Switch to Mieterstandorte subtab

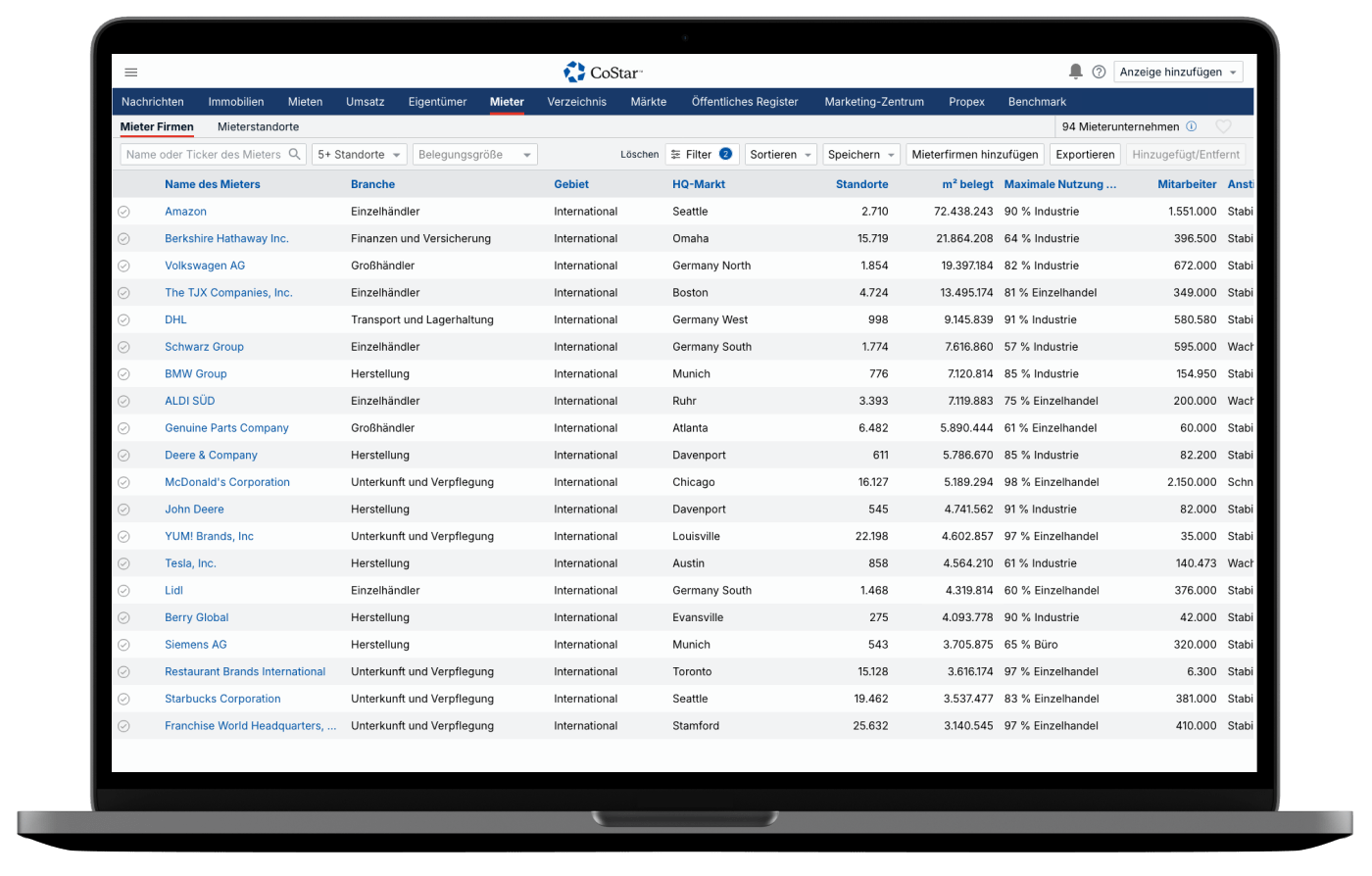click(259, 126)
